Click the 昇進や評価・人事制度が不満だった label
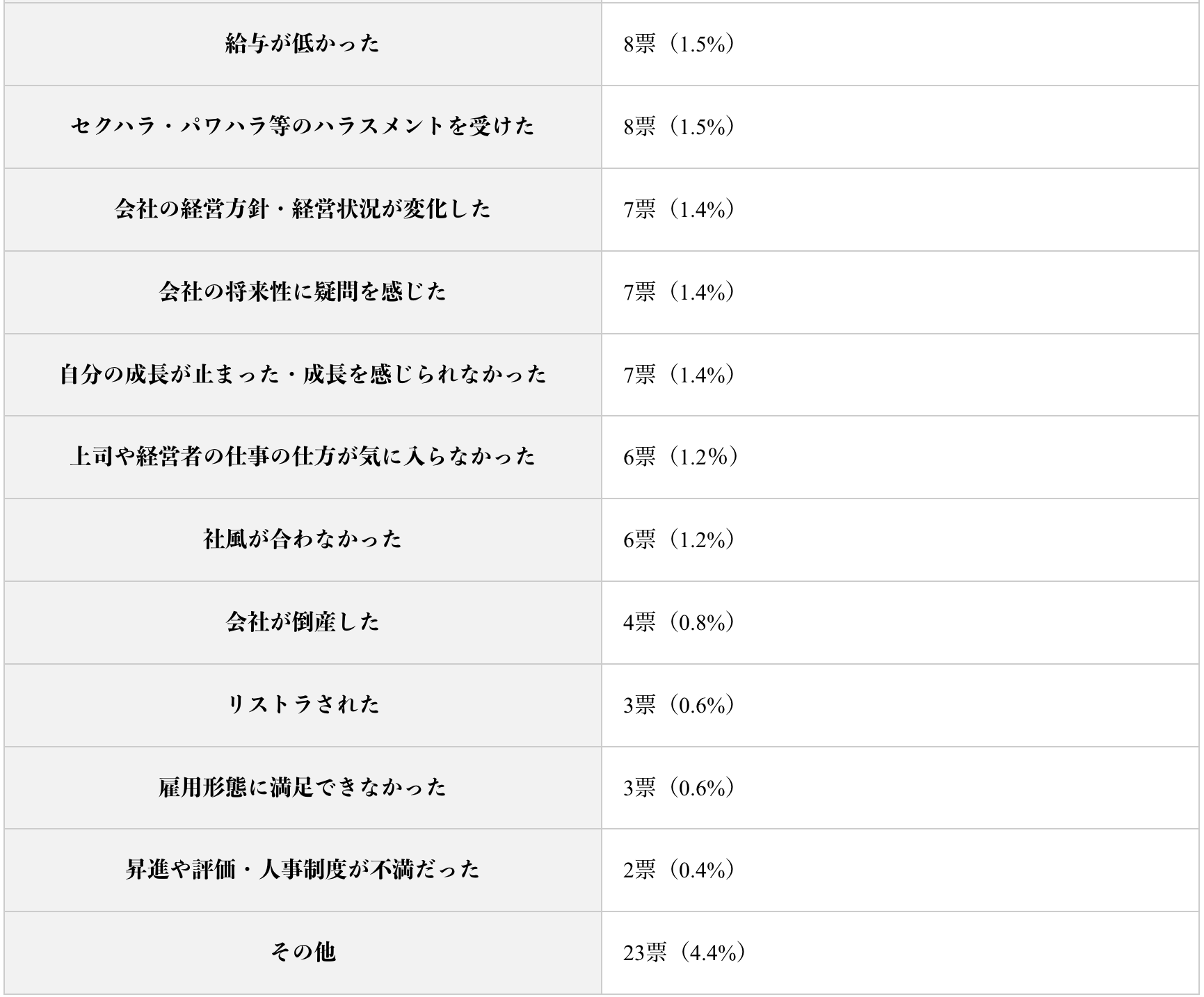 [303, 870]
